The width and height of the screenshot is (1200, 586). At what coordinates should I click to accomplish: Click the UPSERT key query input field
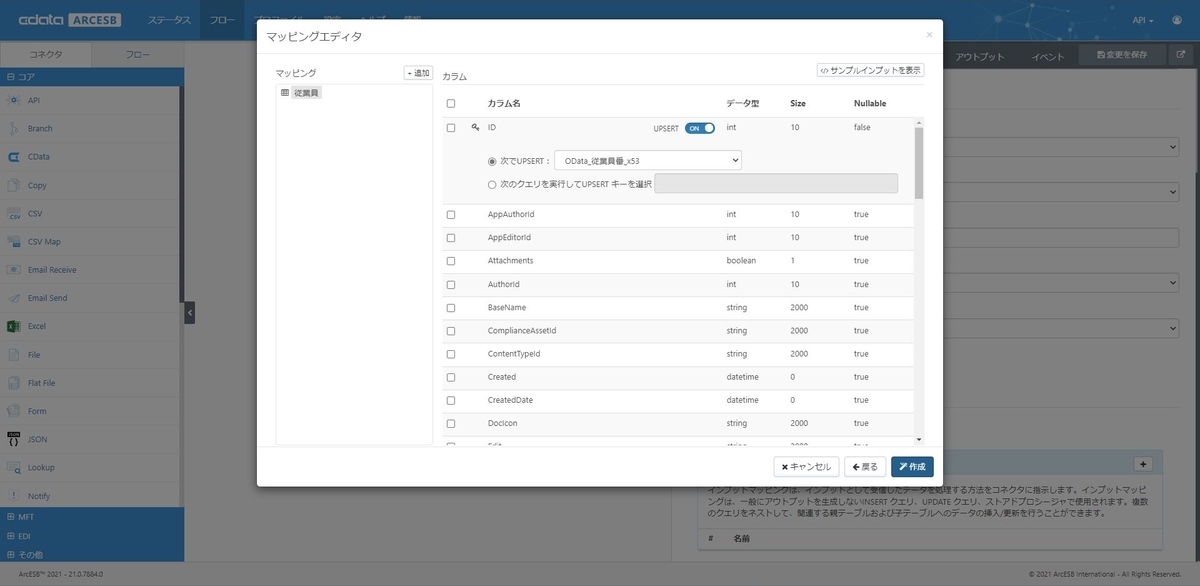tap(776, 184)
